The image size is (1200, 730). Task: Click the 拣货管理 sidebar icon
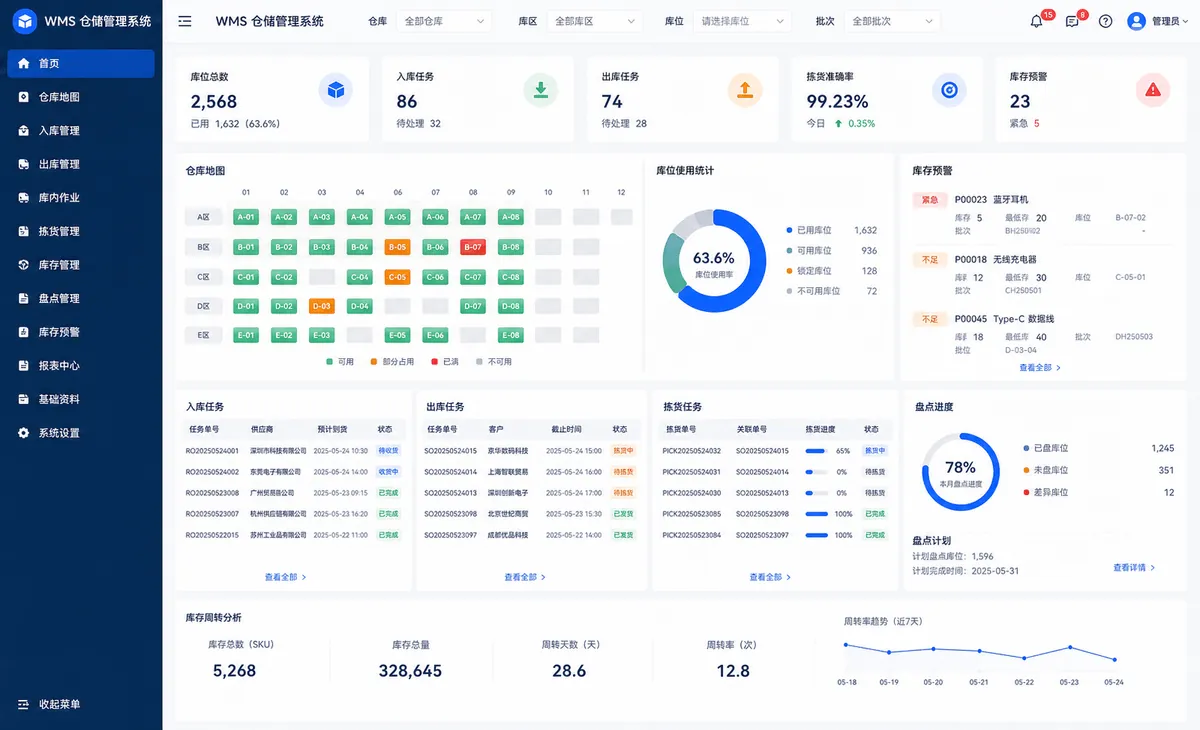(24, 231)
